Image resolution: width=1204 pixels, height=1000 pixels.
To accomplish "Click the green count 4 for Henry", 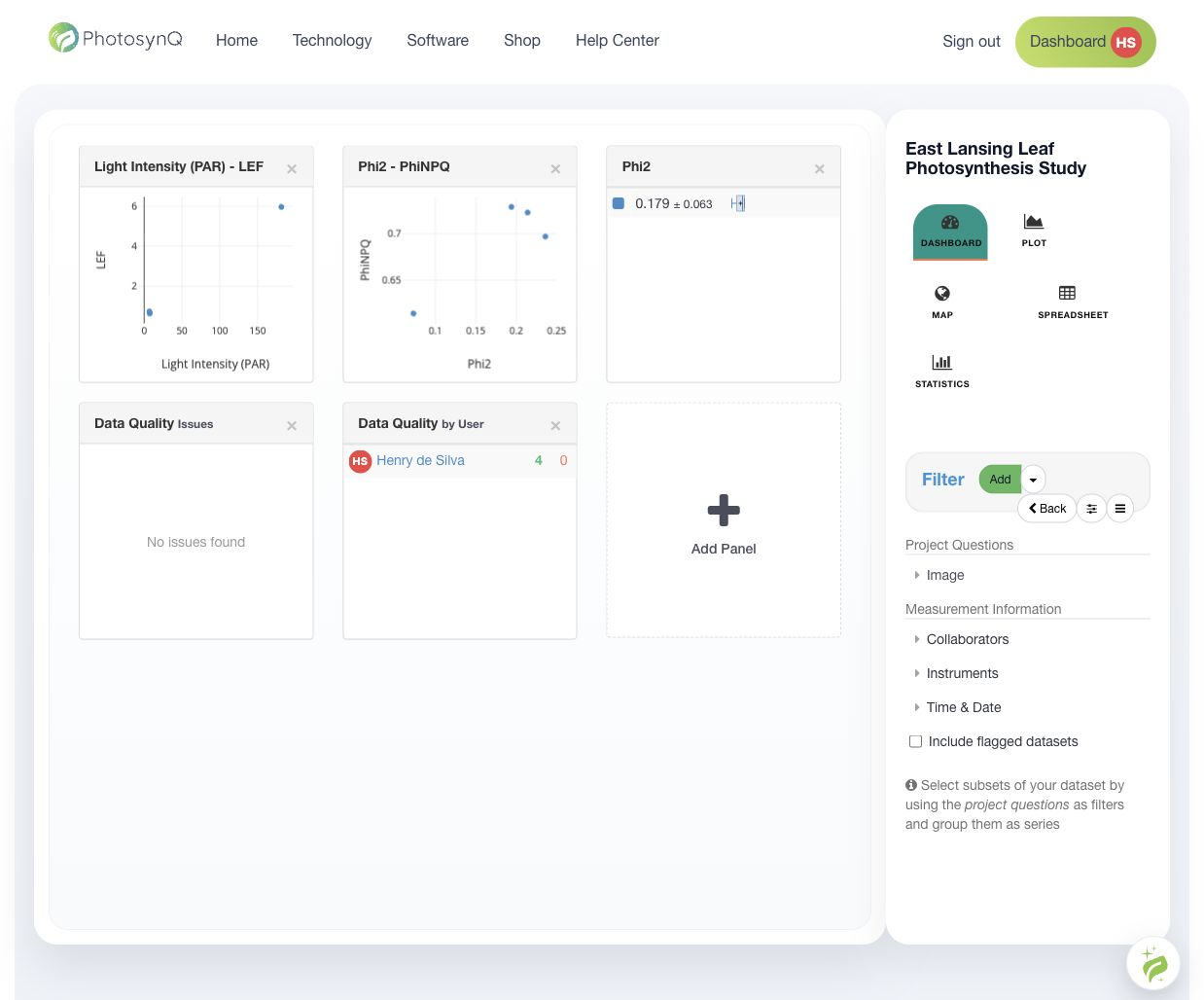I will [x=539, y=461].
